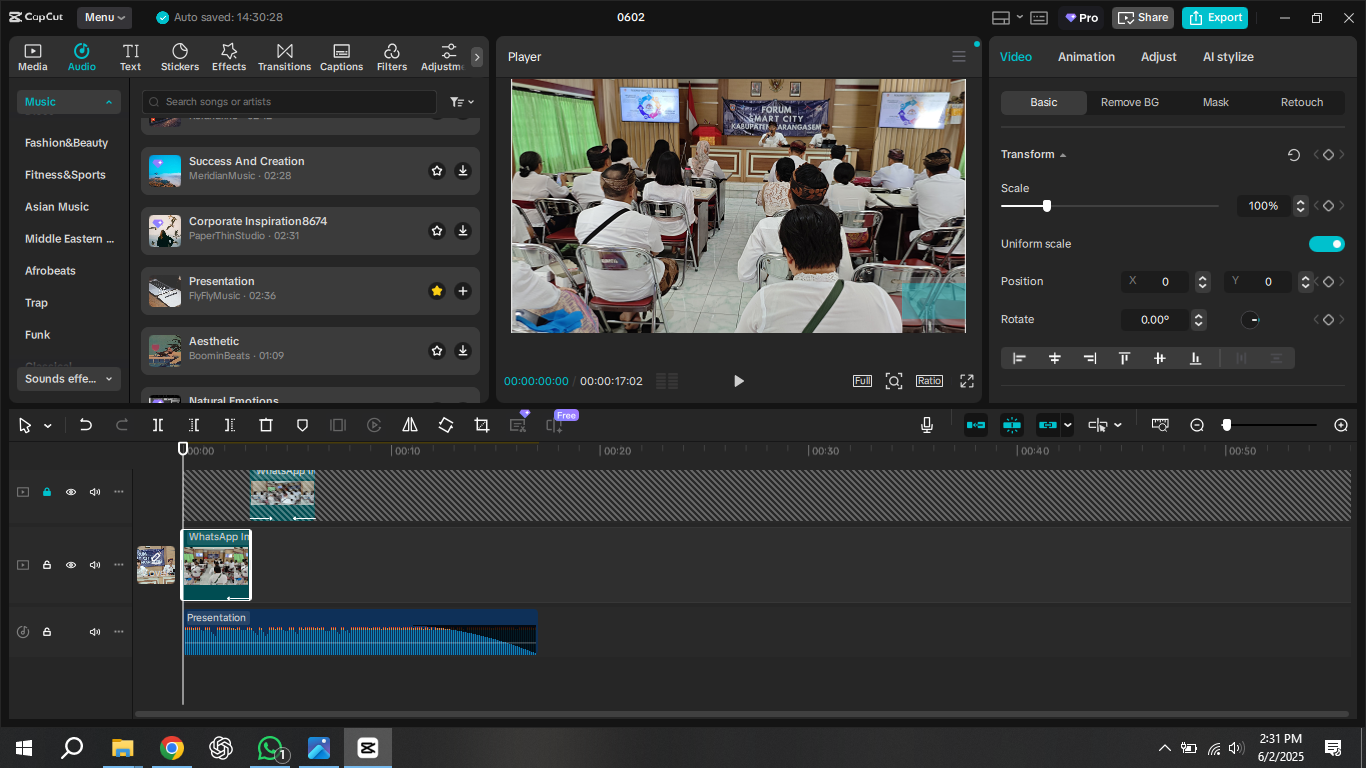The width and height of the screenshot is (1366, 768).
Task: Favorite the Corporate Inspiration8674 track
Action: click(x=437, y=231)
